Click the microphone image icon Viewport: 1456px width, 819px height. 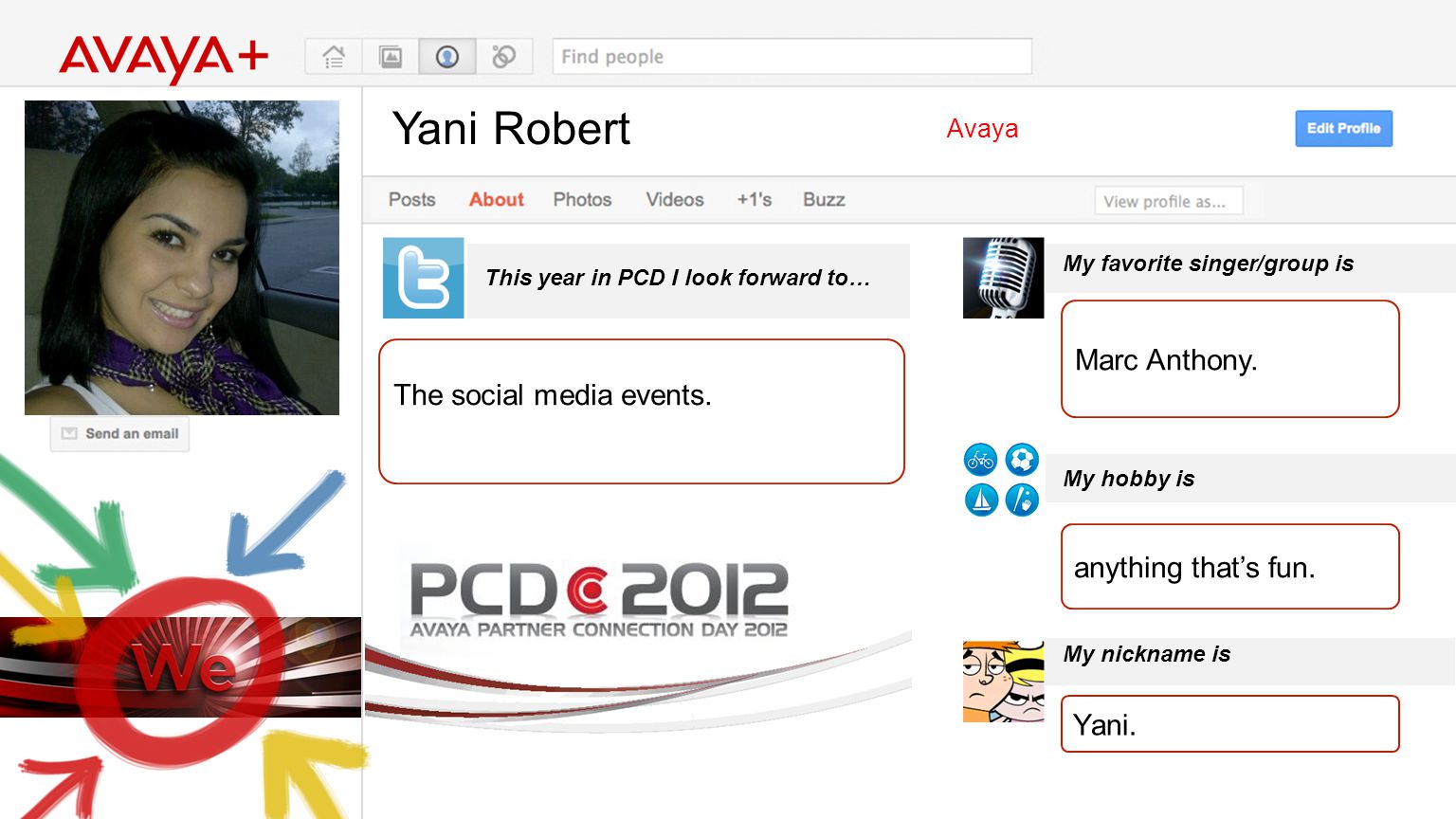tap(1003, 278)
